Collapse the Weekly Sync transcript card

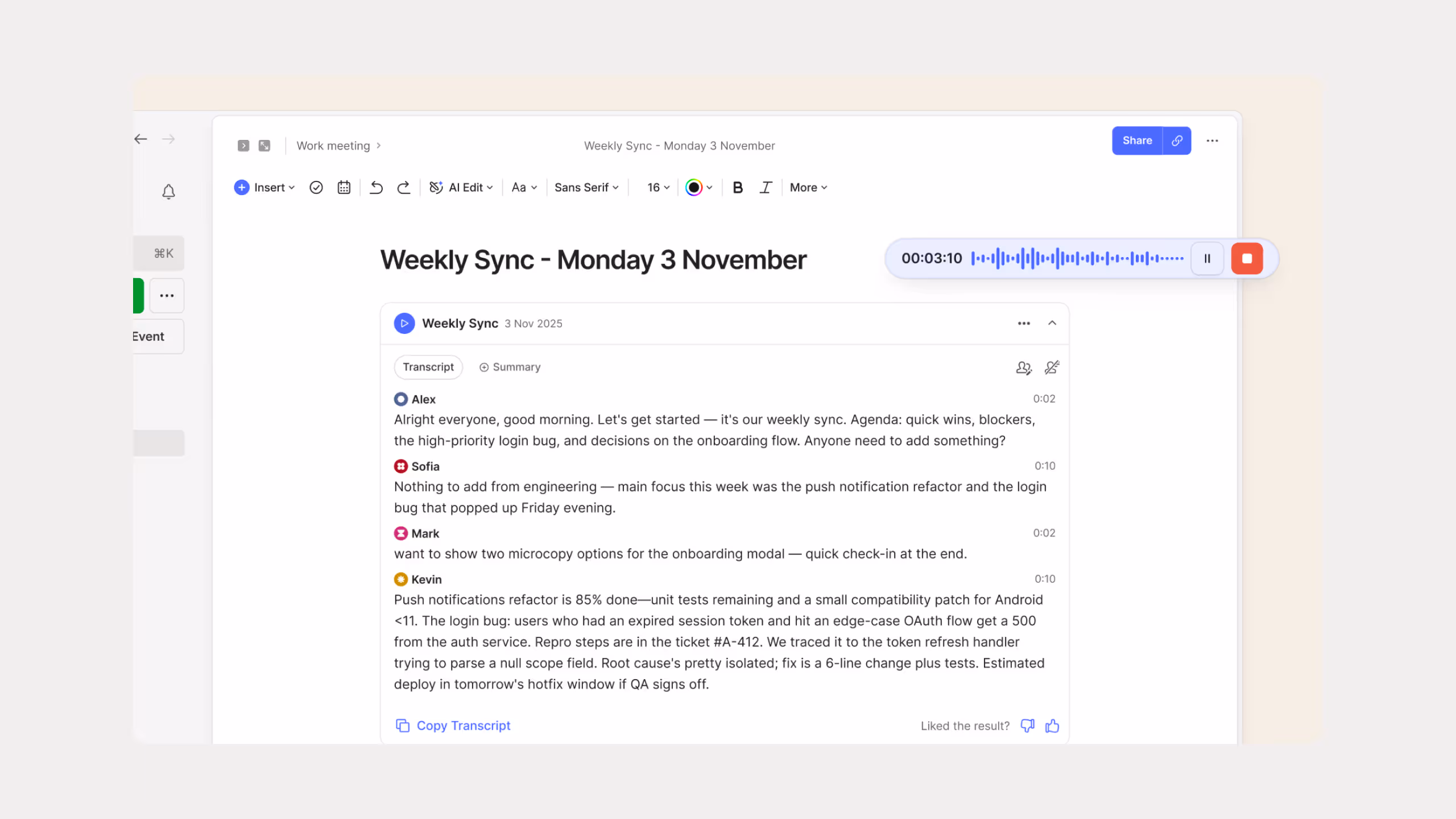click(x=1052, y=323)
